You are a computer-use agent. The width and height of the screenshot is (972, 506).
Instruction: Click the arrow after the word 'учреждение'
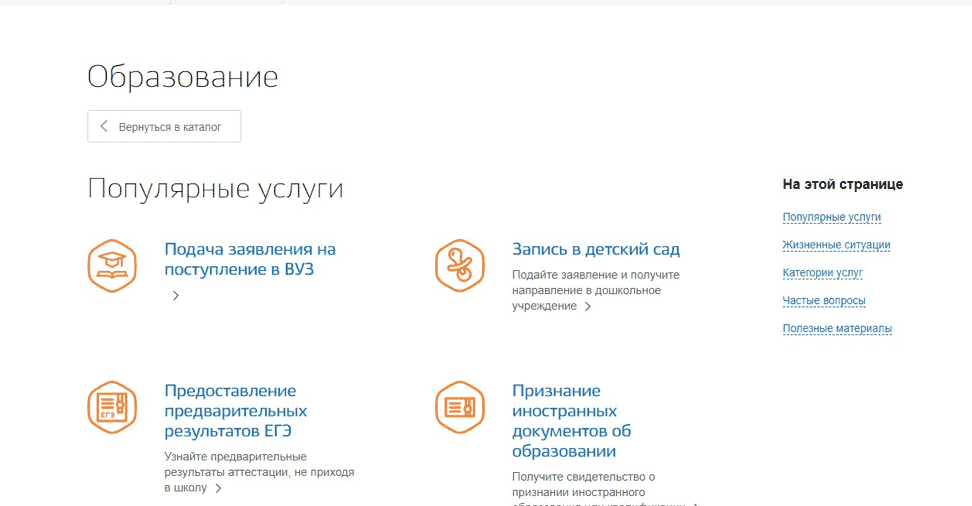[x=588, y=307]
